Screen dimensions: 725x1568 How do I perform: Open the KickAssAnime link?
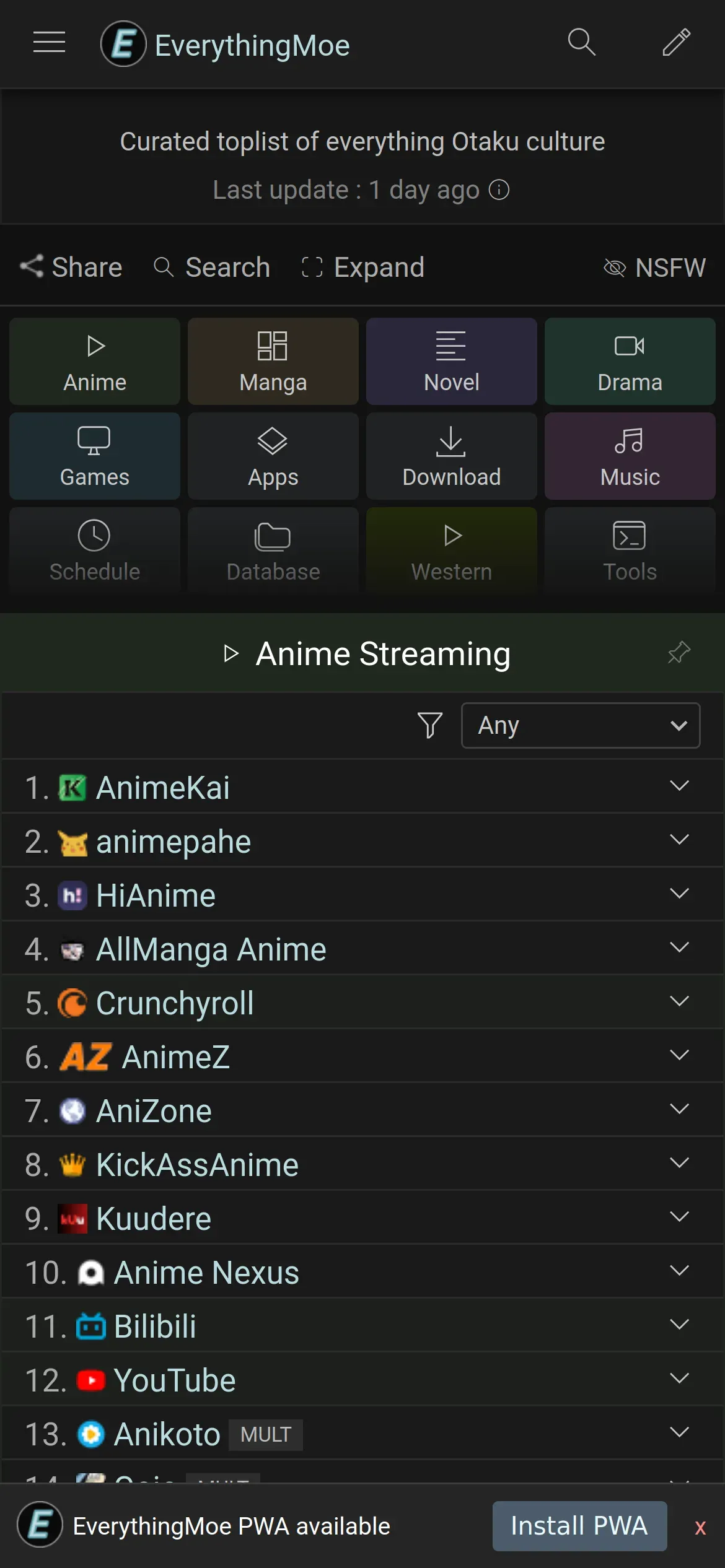(197, 1165)
